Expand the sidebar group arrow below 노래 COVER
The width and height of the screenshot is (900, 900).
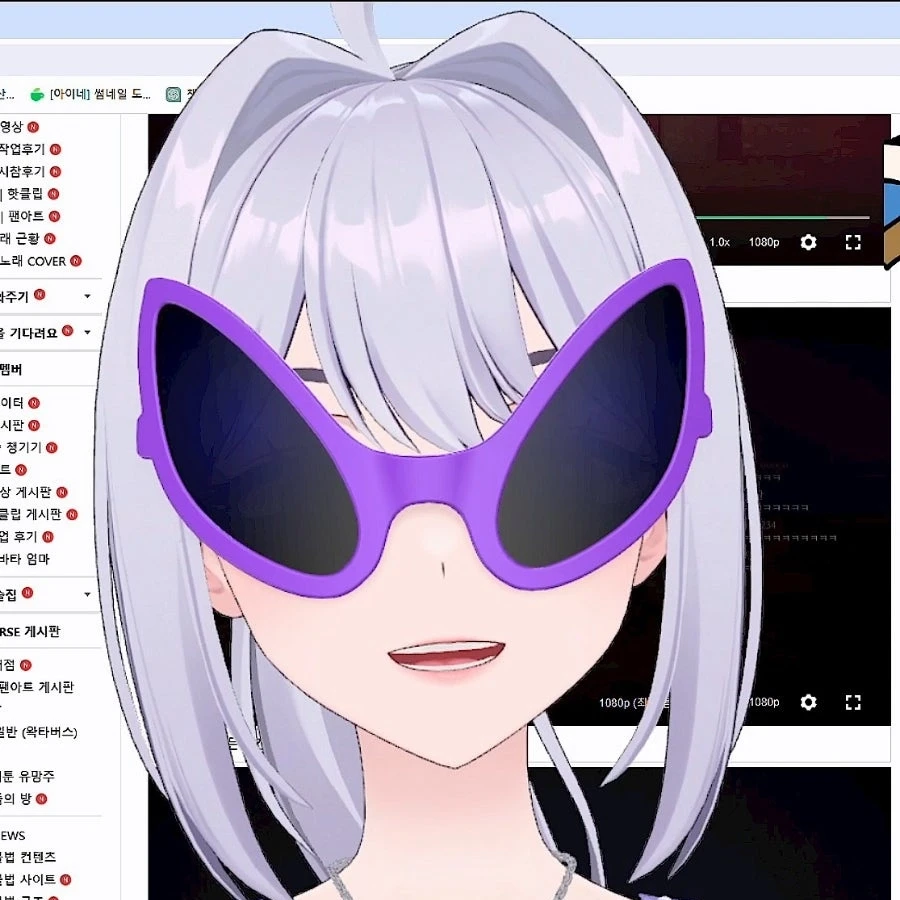pyautogui.click(x=87, y=296)
